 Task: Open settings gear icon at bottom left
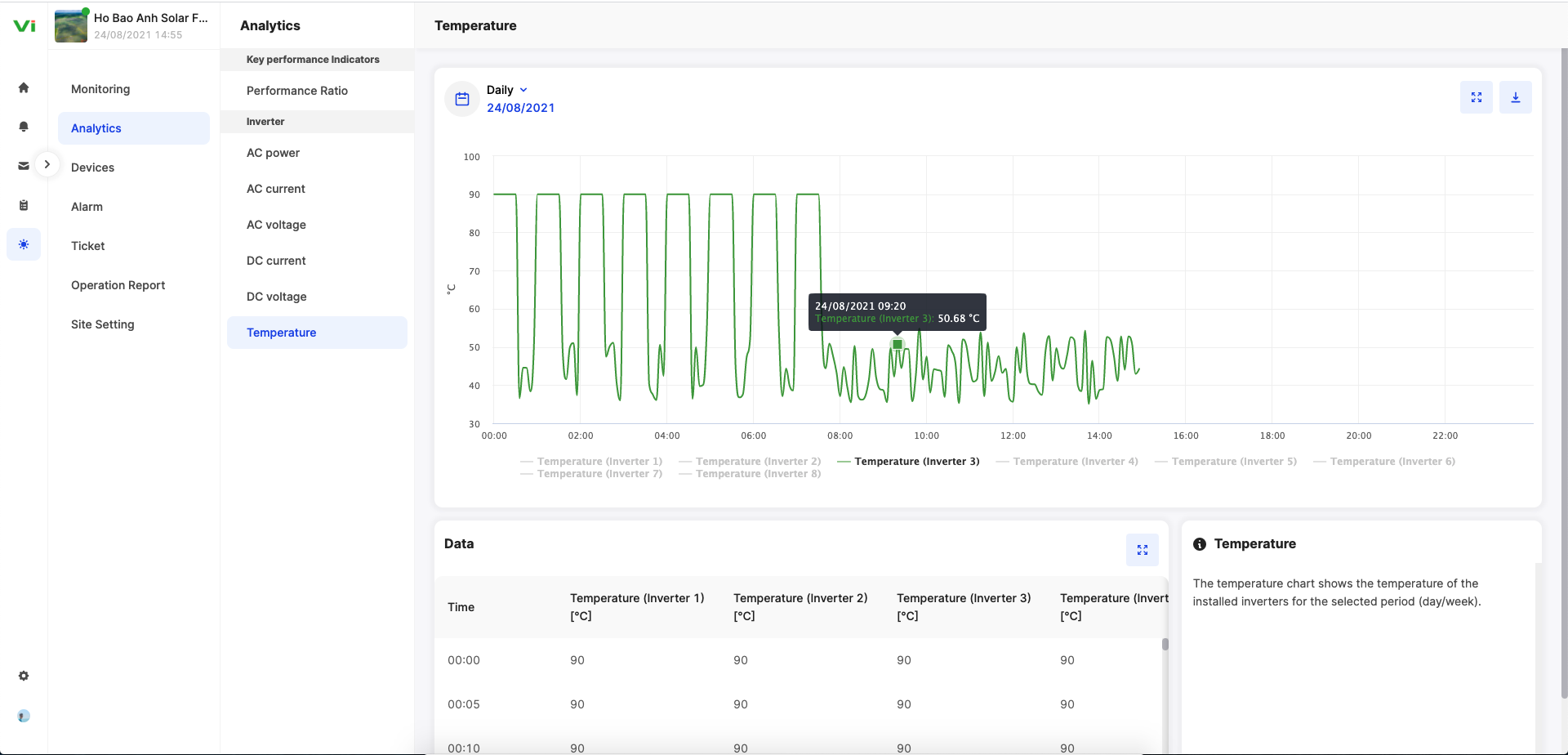tap(24, 676)
